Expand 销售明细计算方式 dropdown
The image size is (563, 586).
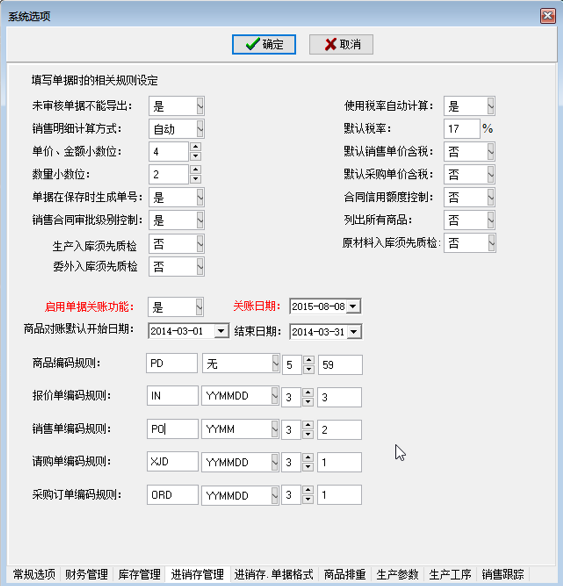(x=200, y=129)
